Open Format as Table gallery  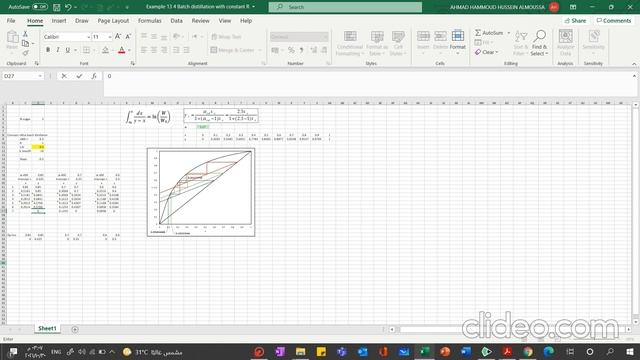pos(377,43)
